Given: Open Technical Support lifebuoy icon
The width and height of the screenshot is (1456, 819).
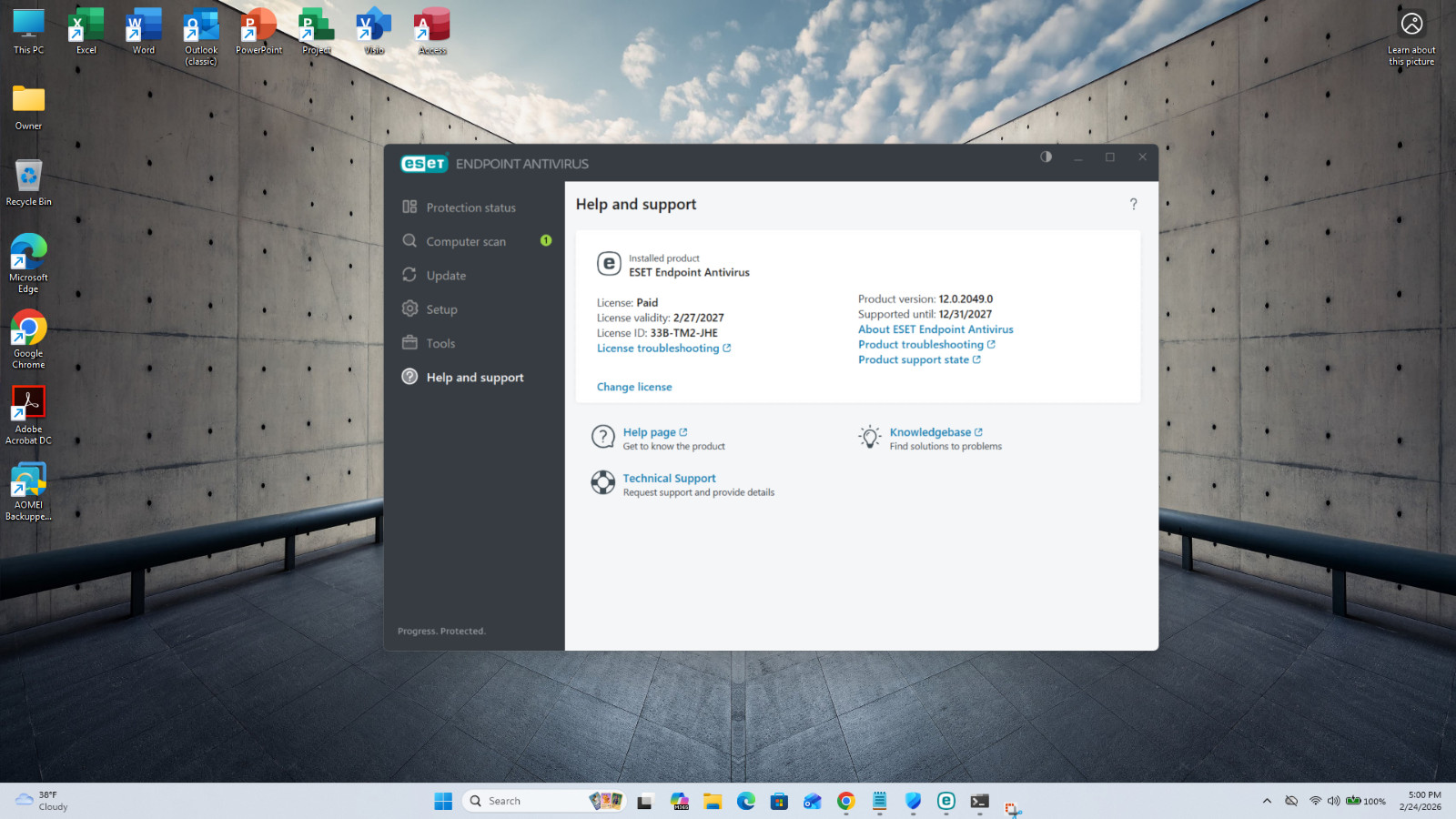Looking at the screenshot, I should pos(602,482).
